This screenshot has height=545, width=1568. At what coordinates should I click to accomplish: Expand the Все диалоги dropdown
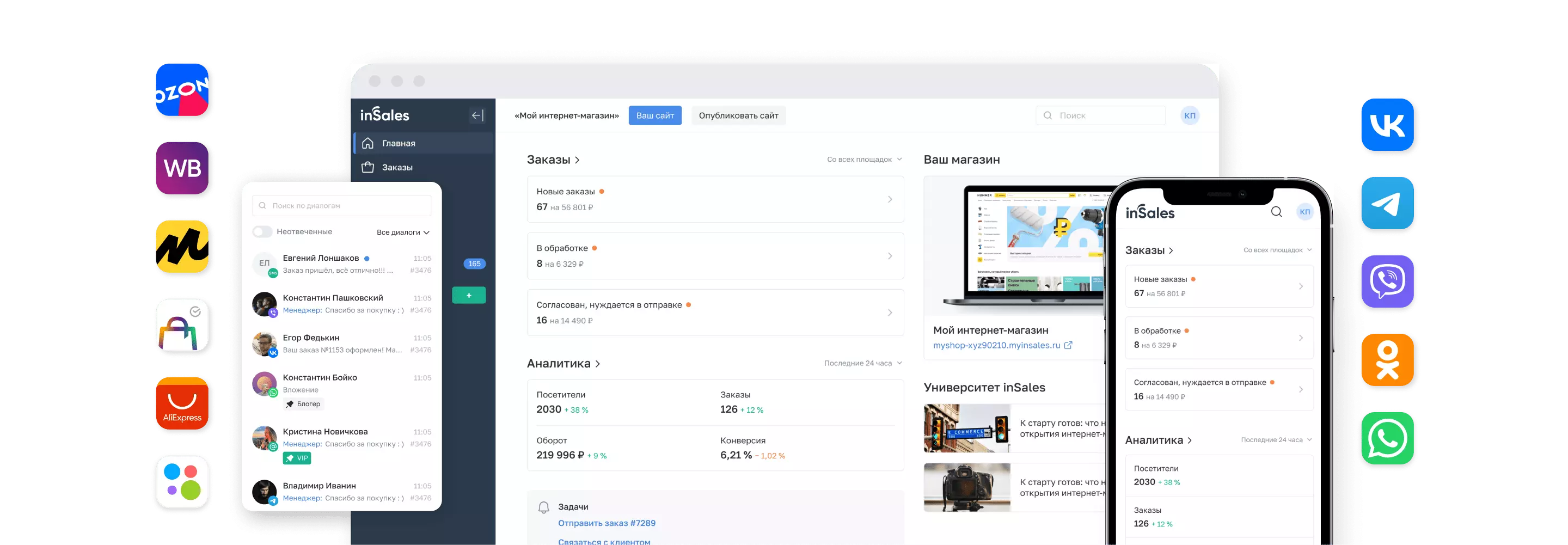403,232
